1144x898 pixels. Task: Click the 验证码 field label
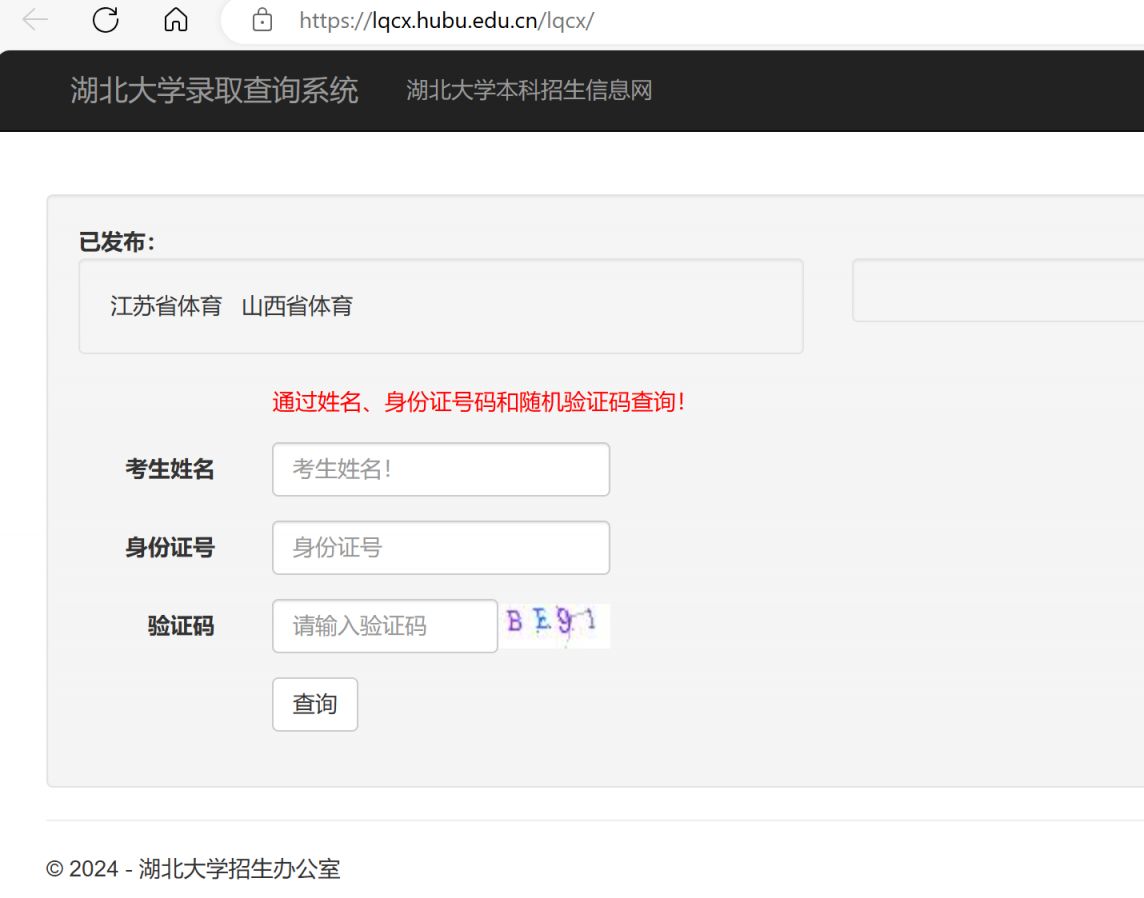coord(181,626)
